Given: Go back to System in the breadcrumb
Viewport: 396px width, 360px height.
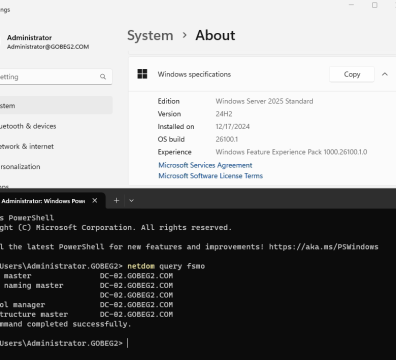Looking at the screenshot, I should point(150,35).
